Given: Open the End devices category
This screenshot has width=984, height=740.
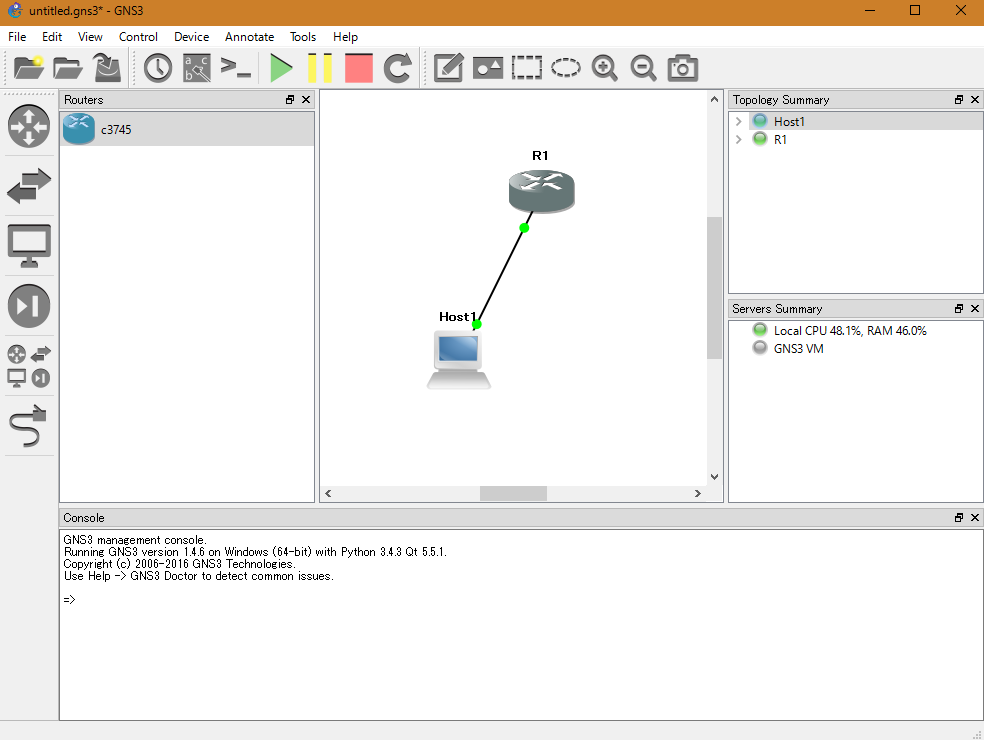Looking at the screenshot, I should (x=29, y=244).
